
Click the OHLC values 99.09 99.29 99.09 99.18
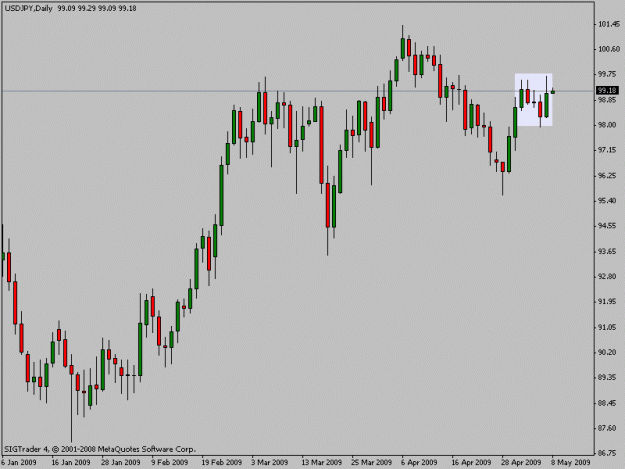tap(97, 8)
